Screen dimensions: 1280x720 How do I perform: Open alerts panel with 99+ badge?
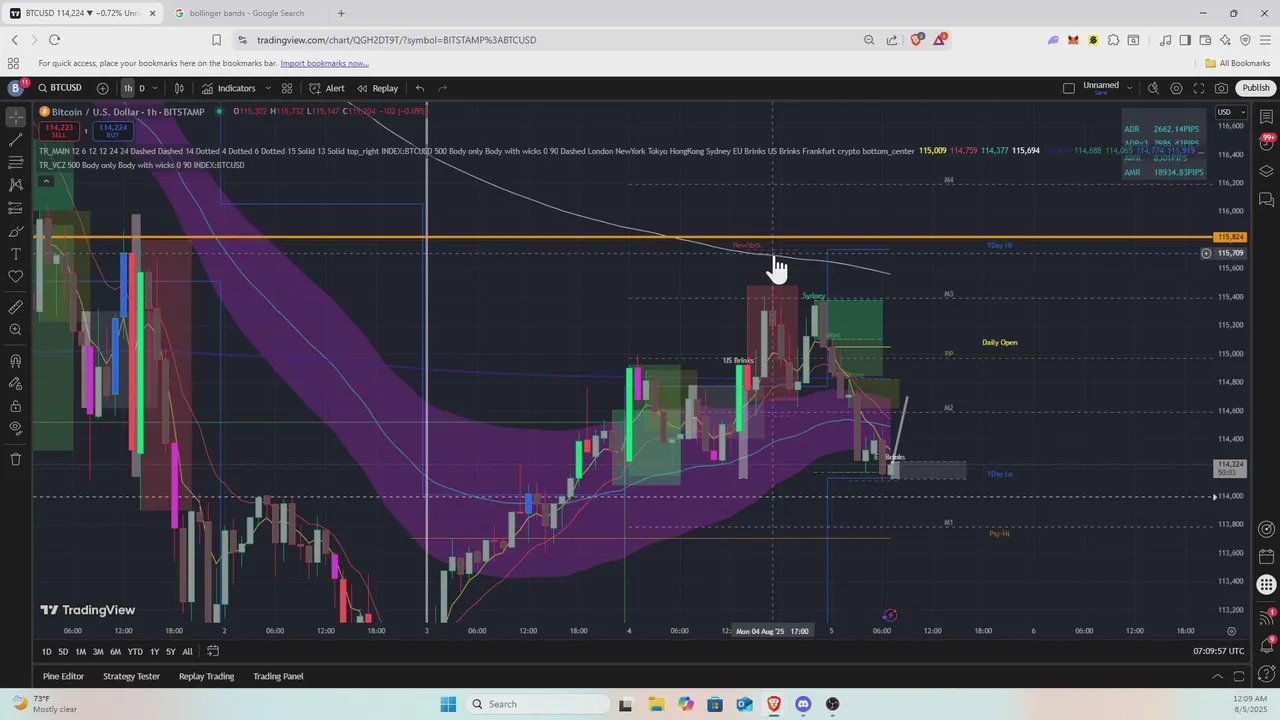(1266, 144)
